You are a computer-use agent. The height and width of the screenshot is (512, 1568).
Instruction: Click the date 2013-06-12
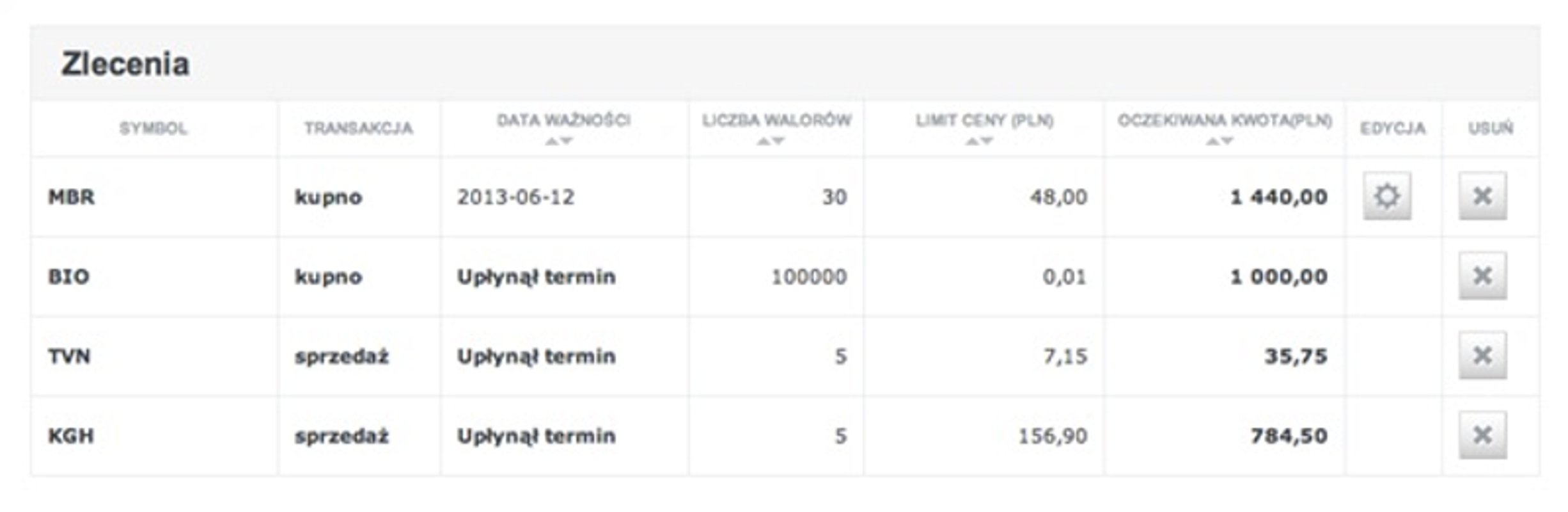click(x=515, y=196)
